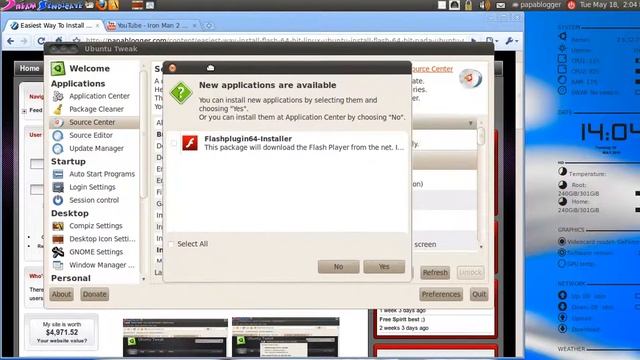Image resolution: width=640 pixels, height=360 pixels.
Task: Close the YouTube Iron Man 2 tab
Action: 195,26
